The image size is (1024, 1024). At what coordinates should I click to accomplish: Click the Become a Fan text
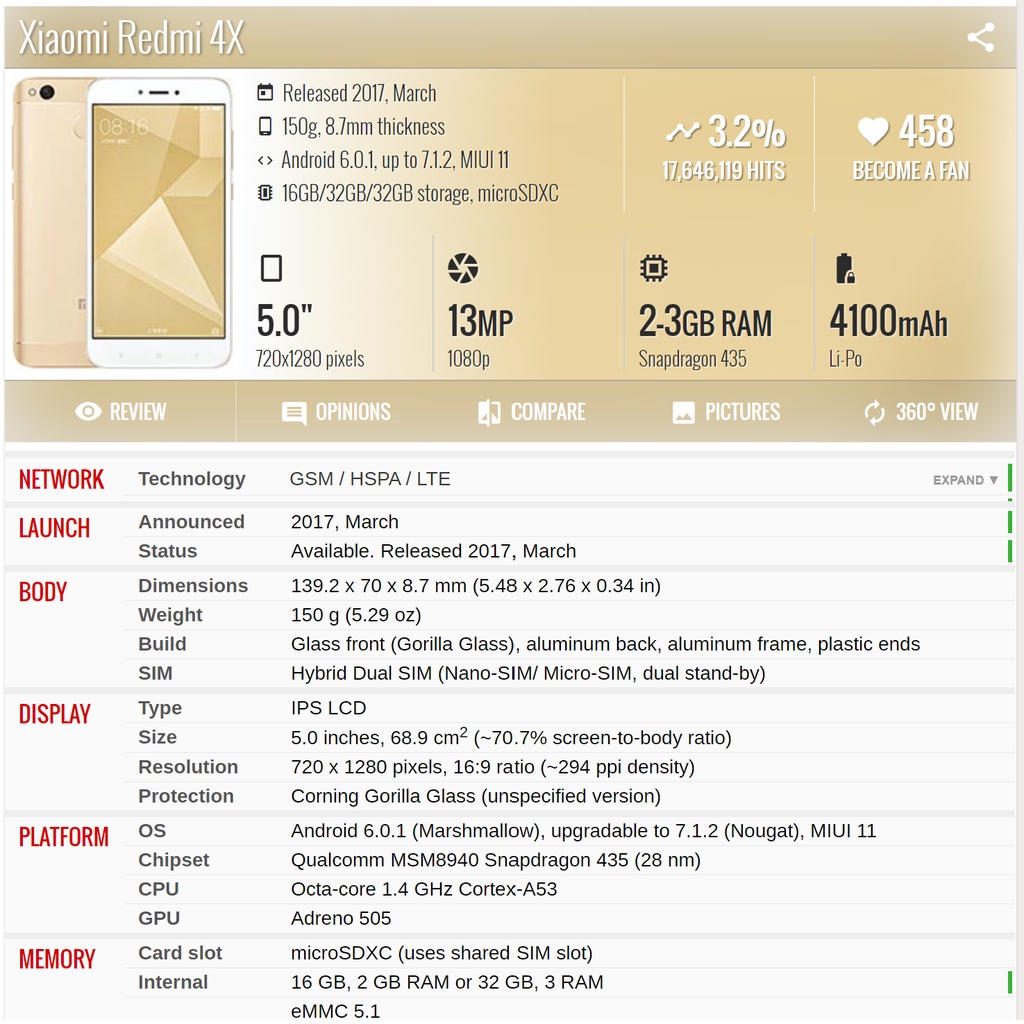[x=911, y=171]
